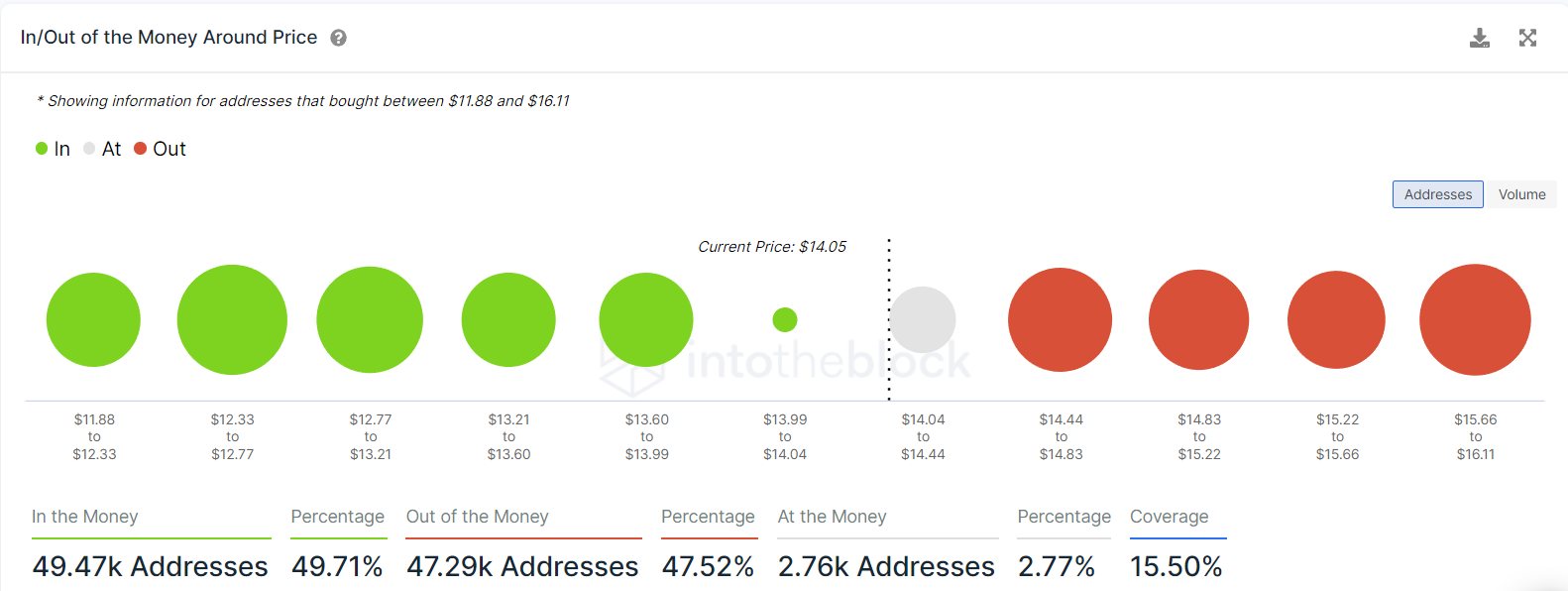Toggle the green In legend dot

point(42,149)
